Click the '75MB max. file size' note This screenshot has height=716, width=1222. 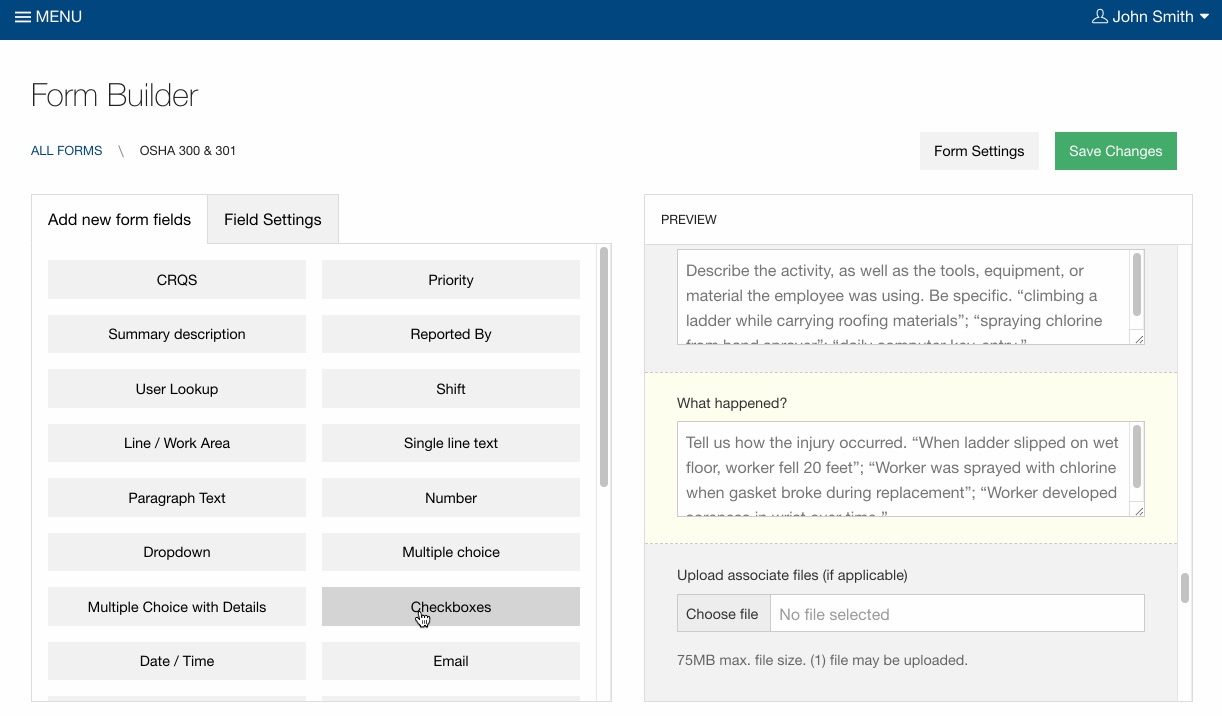point(822,660)
